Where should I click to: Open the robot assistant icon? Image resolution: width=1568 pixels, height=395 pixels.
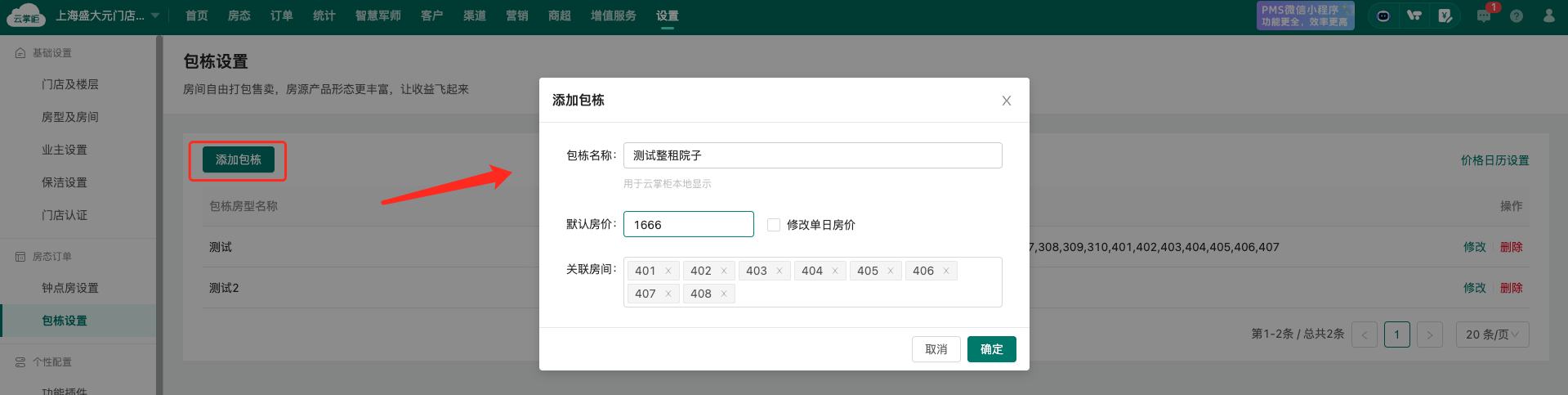pos(1383,16)
